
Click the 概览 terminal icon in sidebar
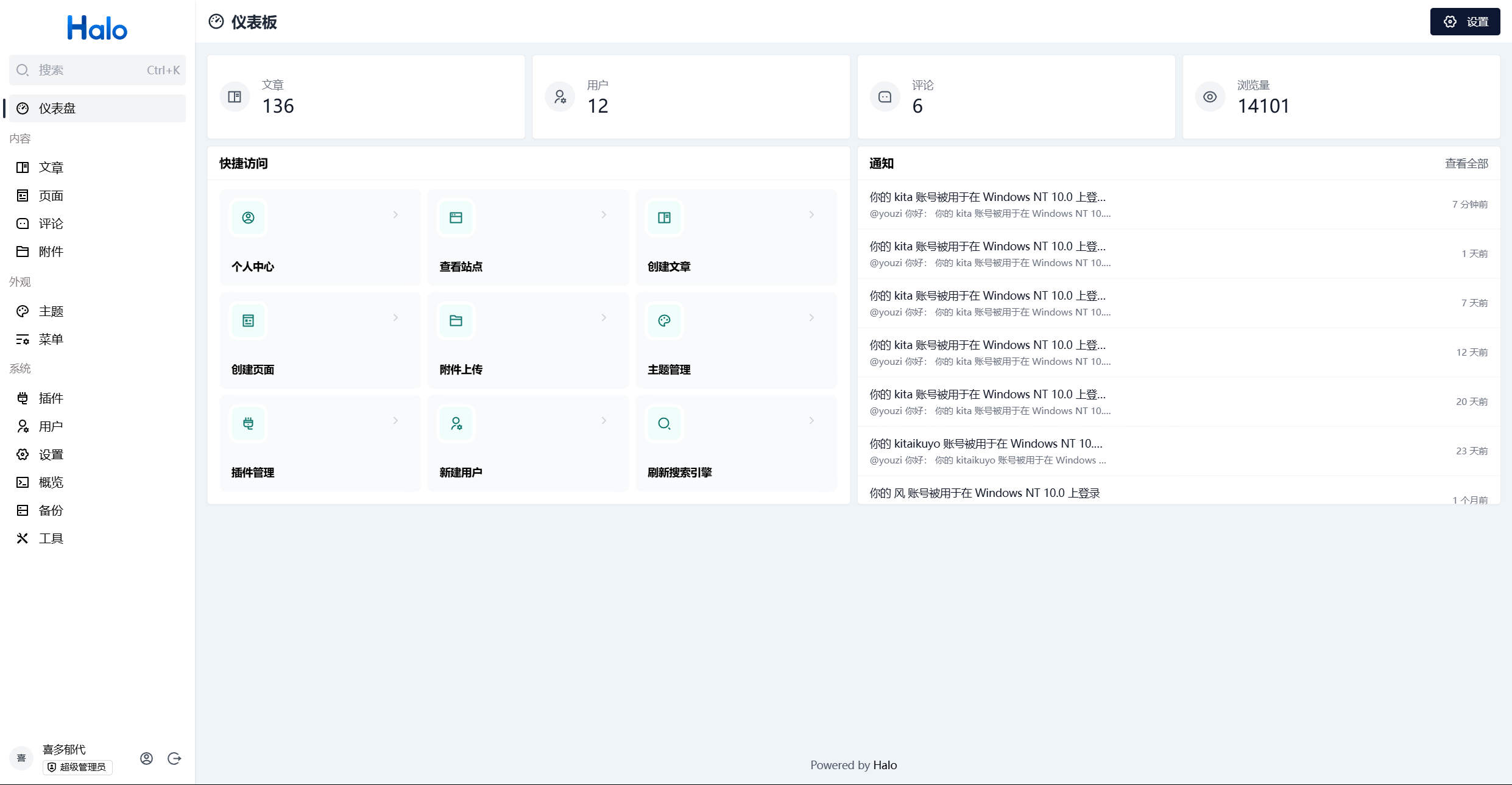pos(23,482)
